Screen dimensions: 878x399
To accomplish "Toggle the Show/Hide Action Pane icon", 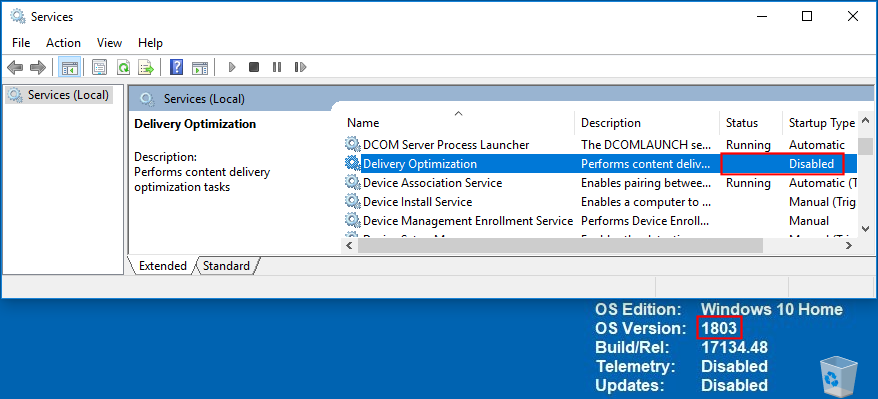I will pos(200,68).
